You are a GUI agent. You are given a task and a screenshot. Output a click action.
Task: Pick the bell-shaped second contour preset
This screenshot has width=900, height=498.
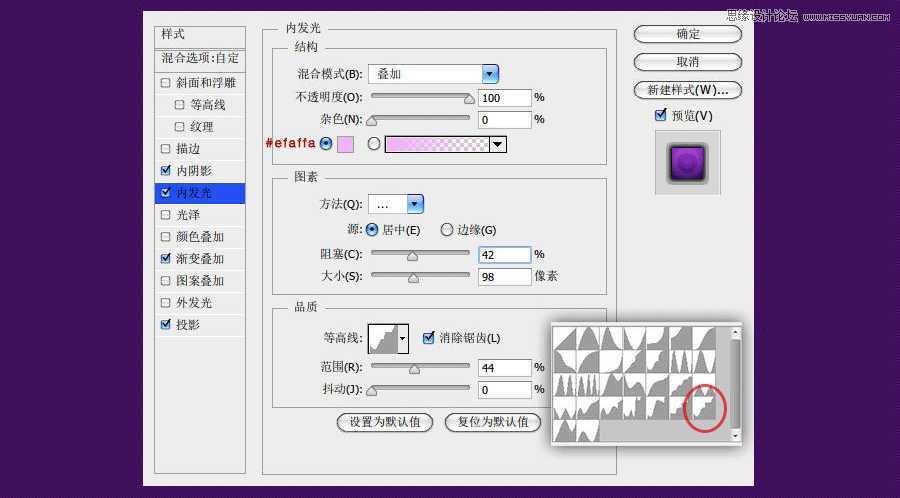[589, 340]
